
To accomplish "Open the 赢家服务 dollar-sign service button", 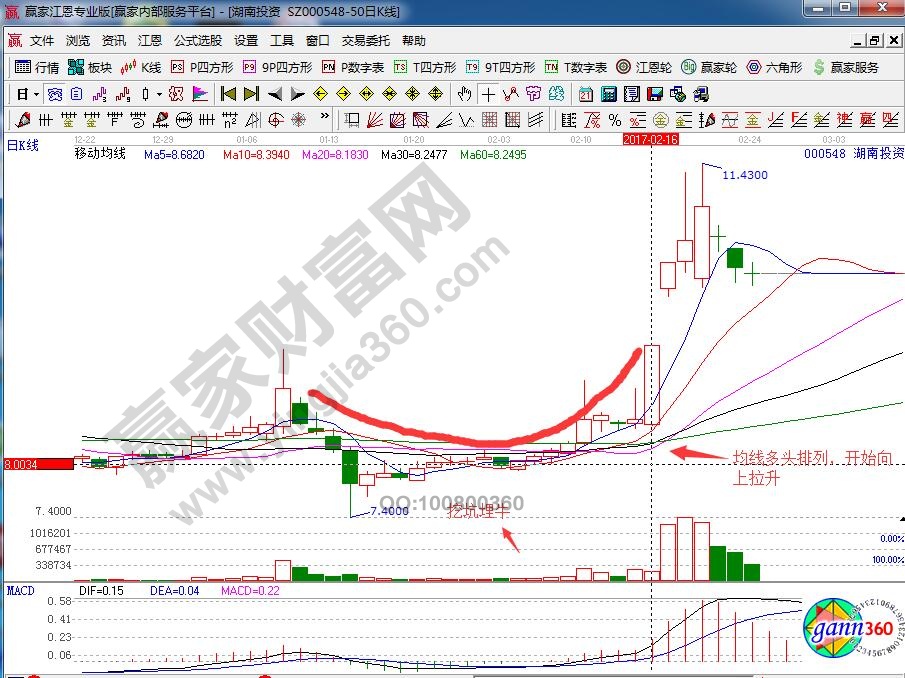I will [846, 67].
